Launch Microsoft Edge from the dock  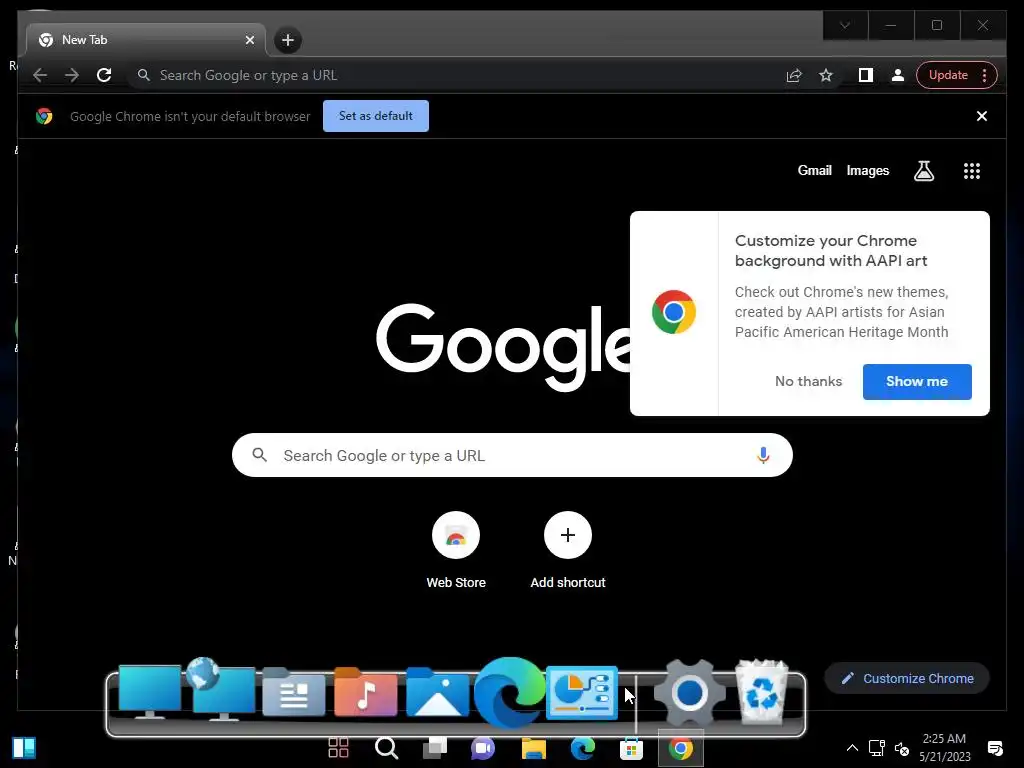[509, 692]
